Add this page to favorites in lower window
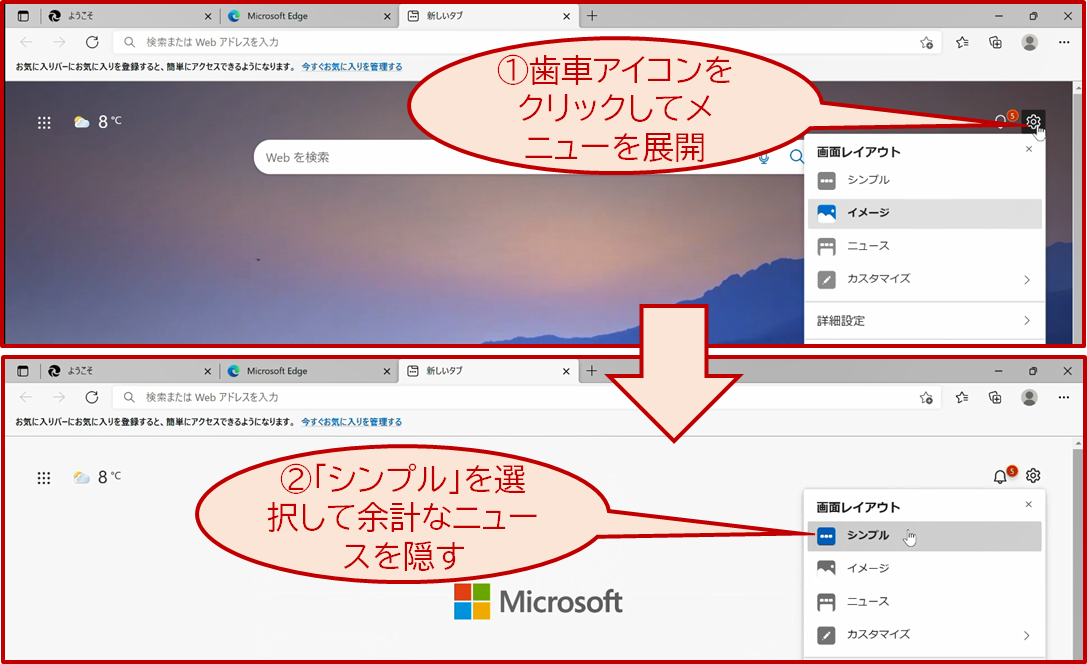Image resolution: width=1087 pixels, height=664 pixels. click(x=926, y=398)
